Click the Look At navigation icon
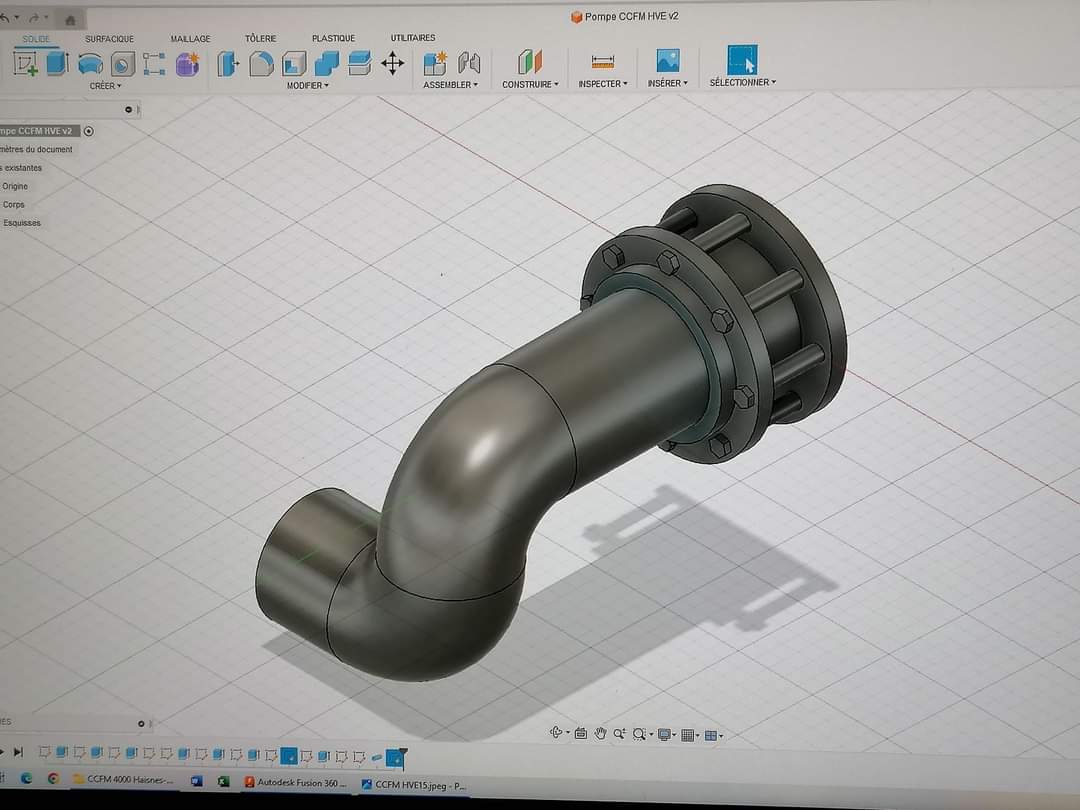 (x=581, y=734)
